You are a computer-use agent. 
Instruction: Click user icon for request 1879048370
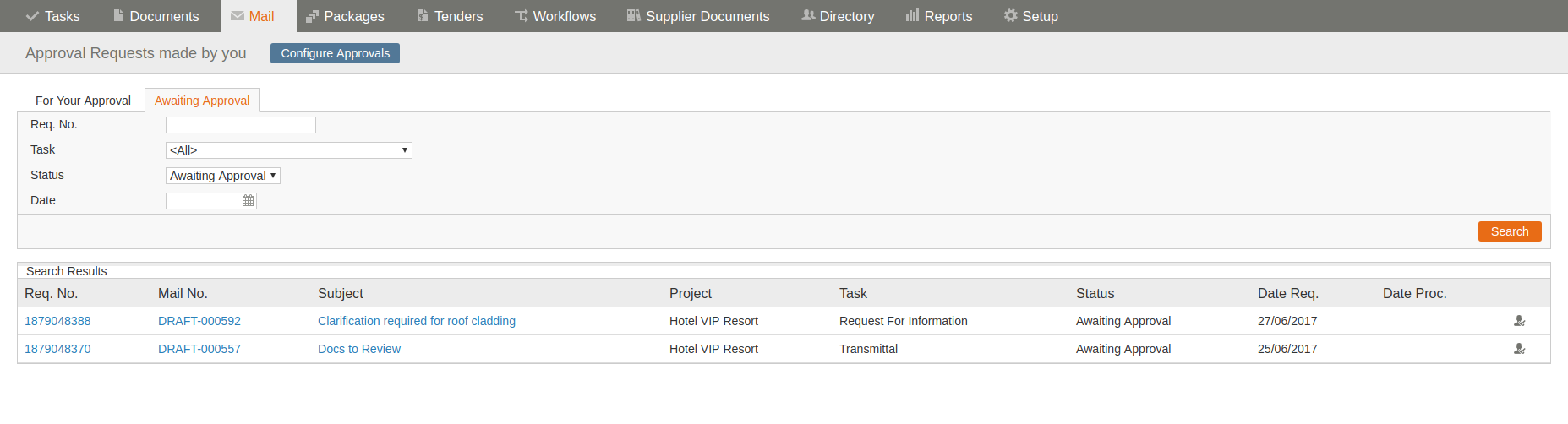click(x=1519, y=349)
